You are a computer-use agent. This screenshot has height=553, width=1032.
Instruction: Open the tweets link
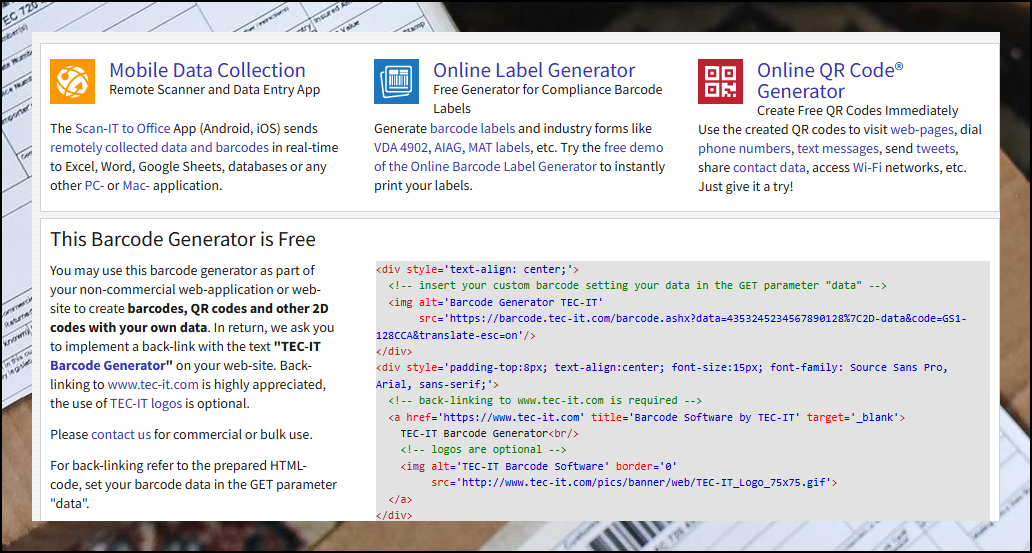click(935, 149)
